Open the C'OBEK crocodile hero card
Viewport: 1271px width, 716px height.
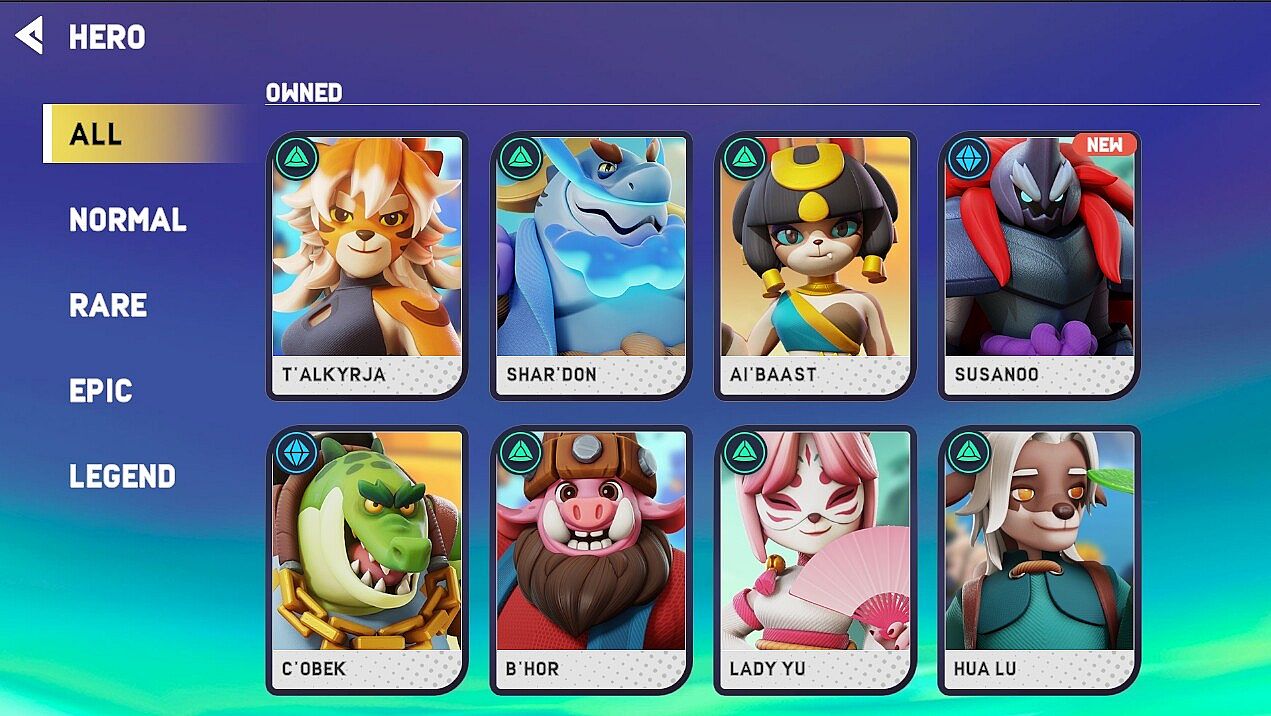[367, 560]
